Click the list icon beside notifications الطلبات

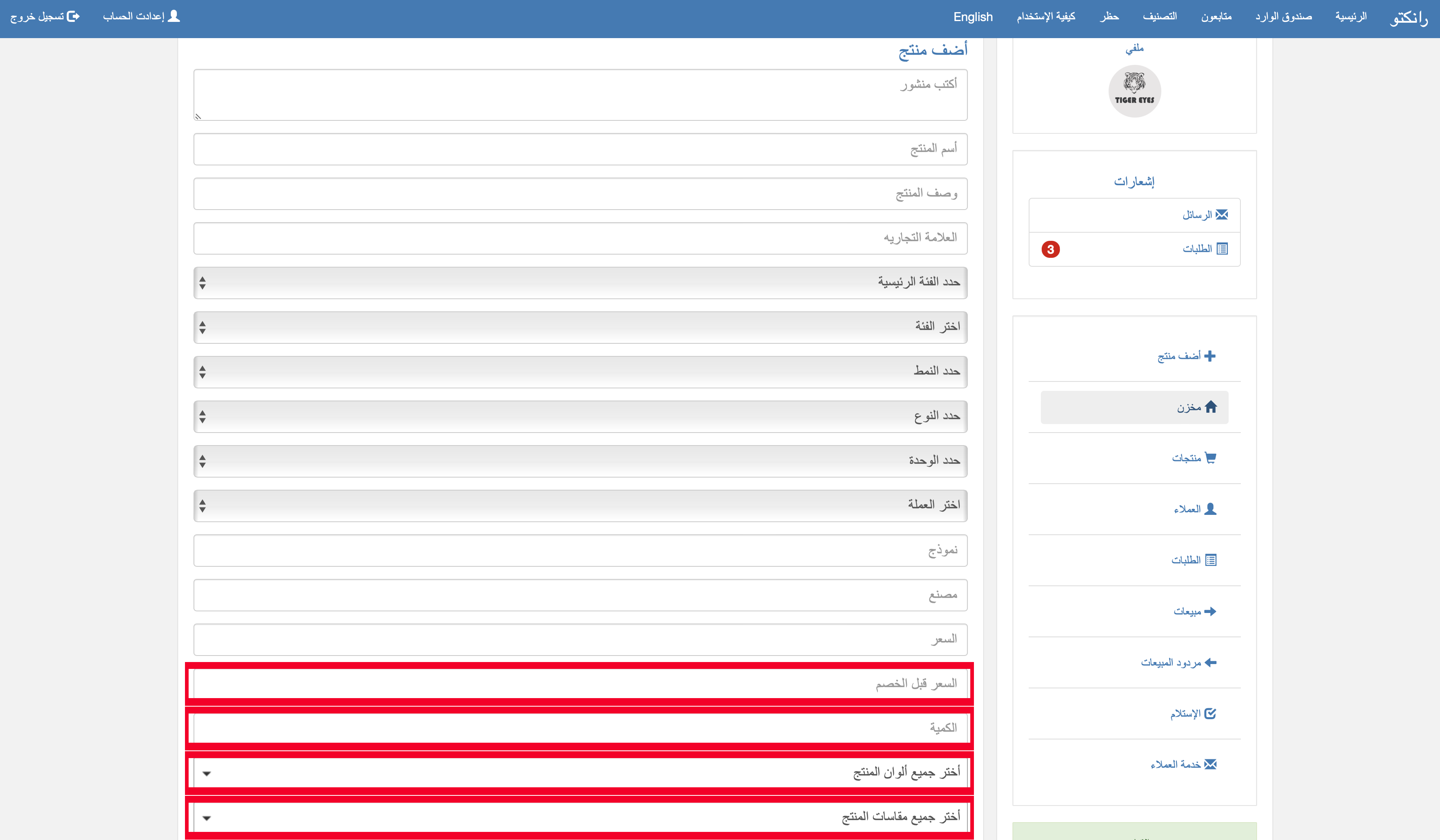point(1222,249)
